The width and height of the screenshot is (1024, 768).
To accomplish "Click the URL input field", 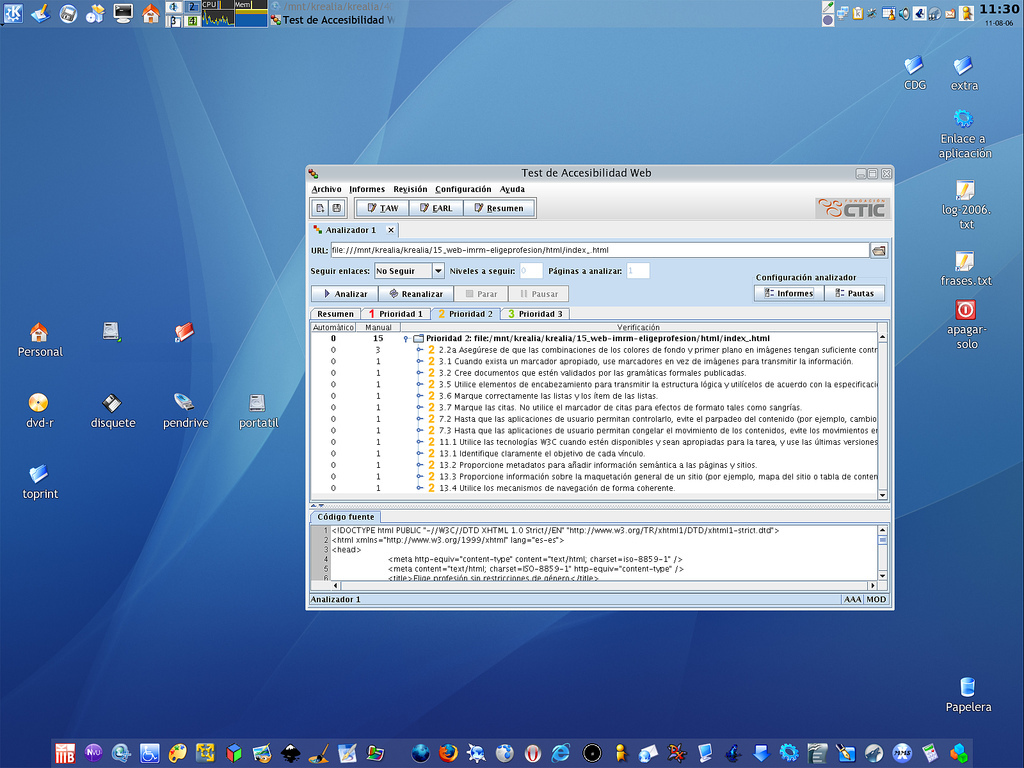I will pos(600,250).
